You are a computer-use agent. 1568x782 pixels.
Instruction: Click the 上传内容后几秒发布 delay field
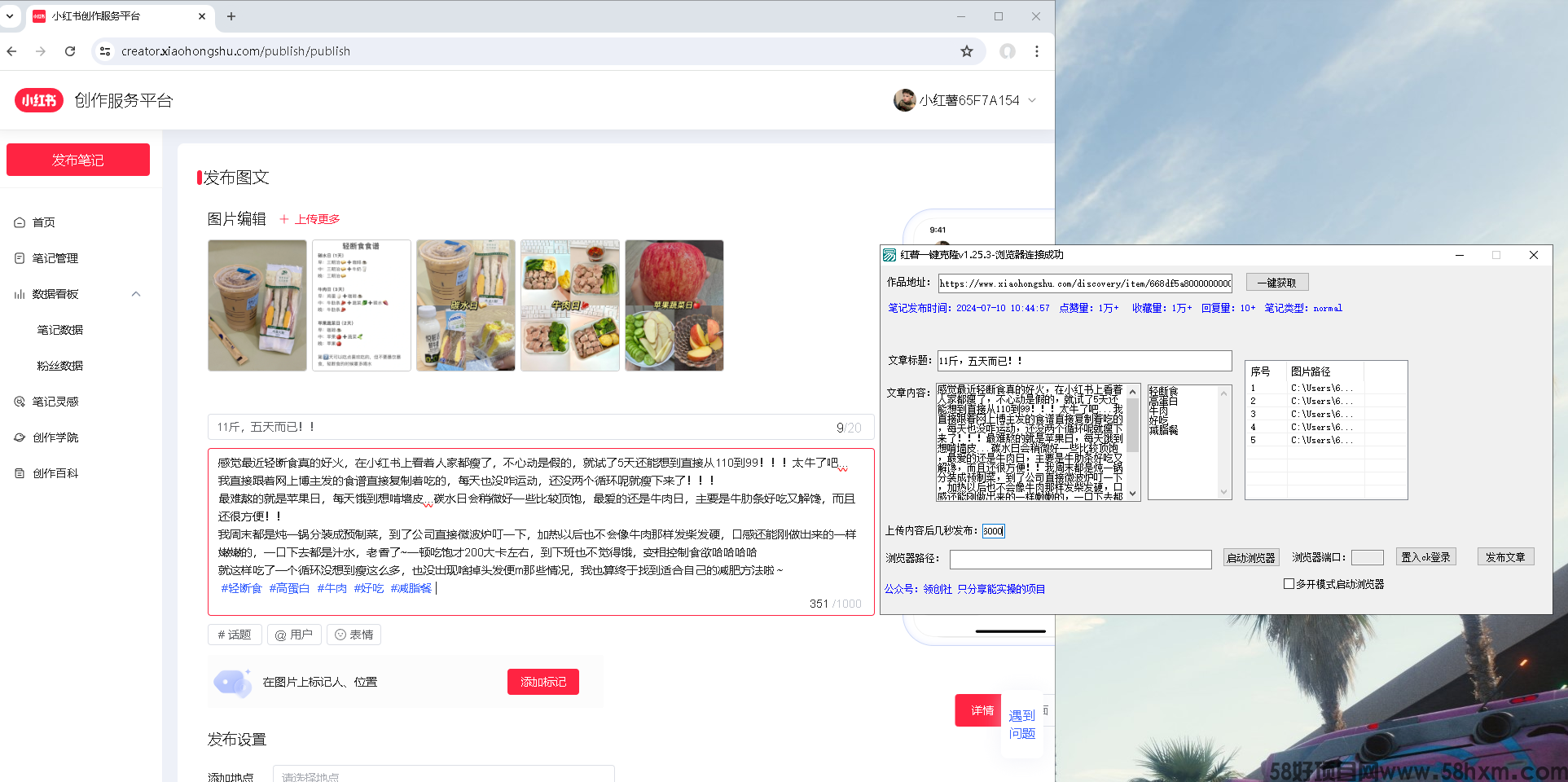tap(993, 531)
